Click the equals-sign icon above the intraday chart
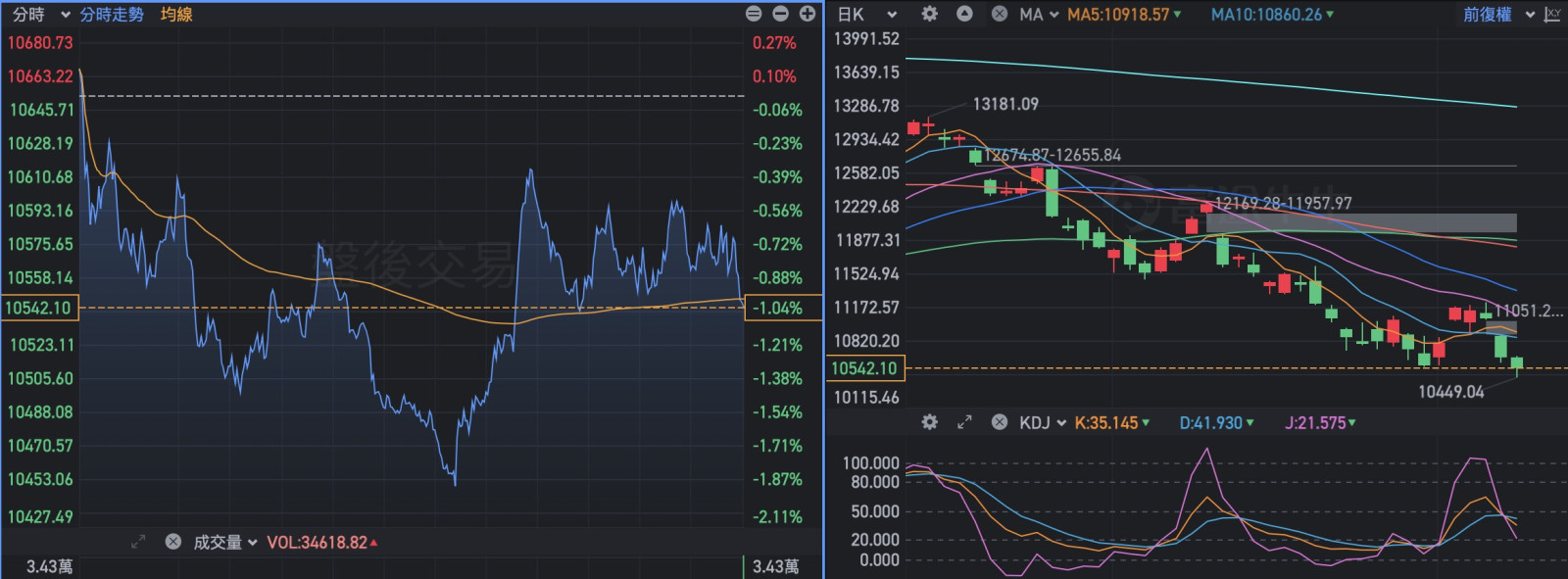Viewport: 1568px width, 579px height. pyautogui.click(x=754, y=14)
